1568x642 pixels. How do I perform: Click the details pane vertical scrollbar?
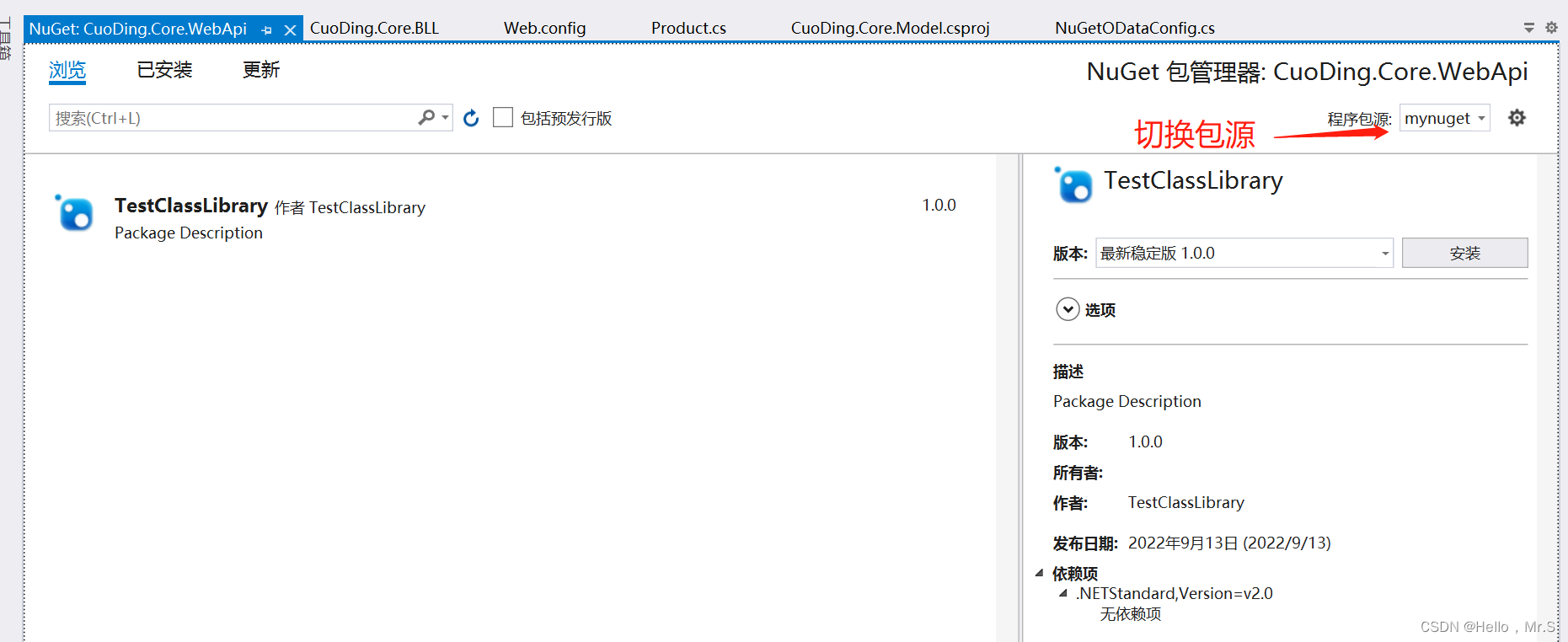[x=1548, y=398]
